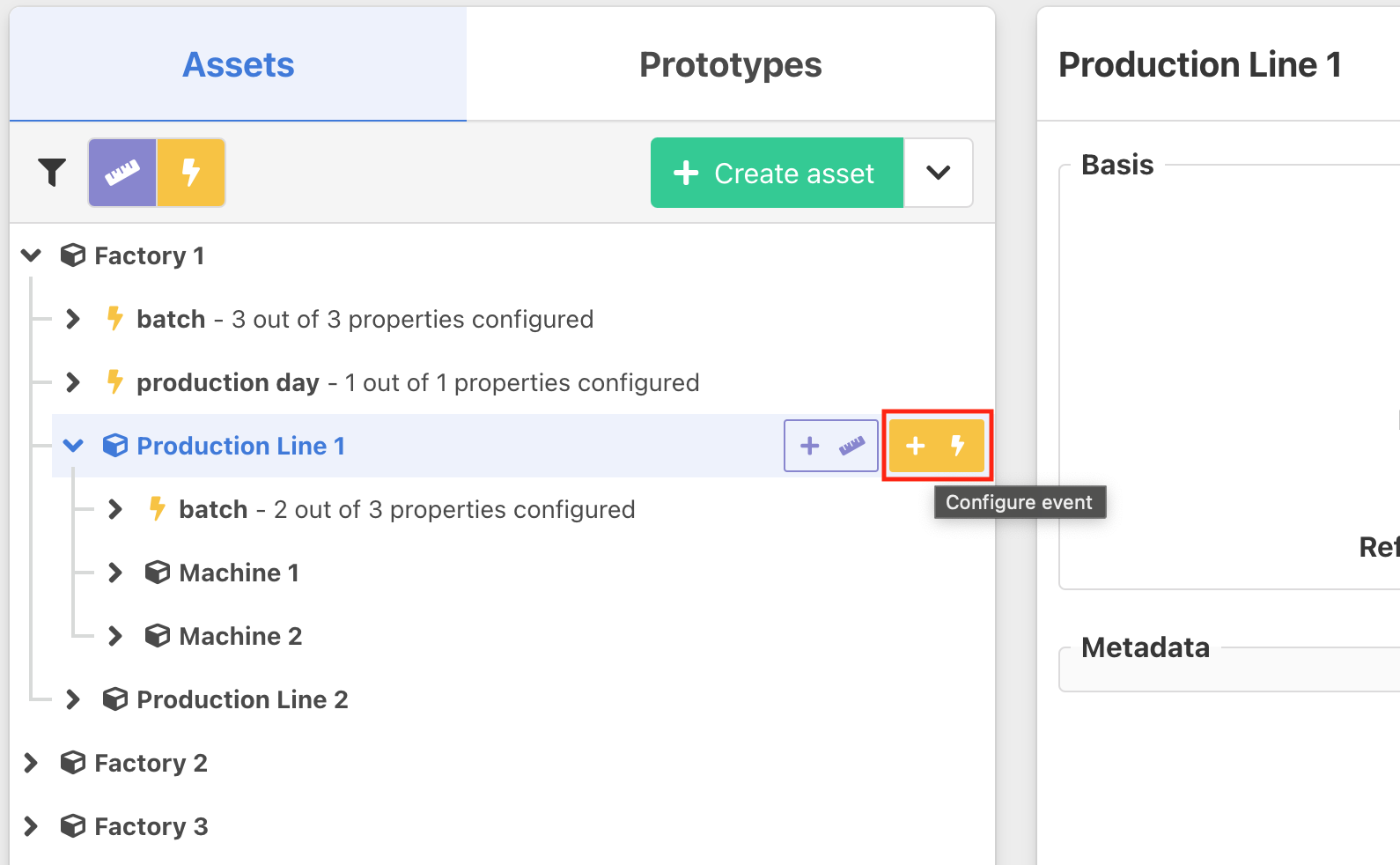Open the filter funnel icon

point(52,173)
